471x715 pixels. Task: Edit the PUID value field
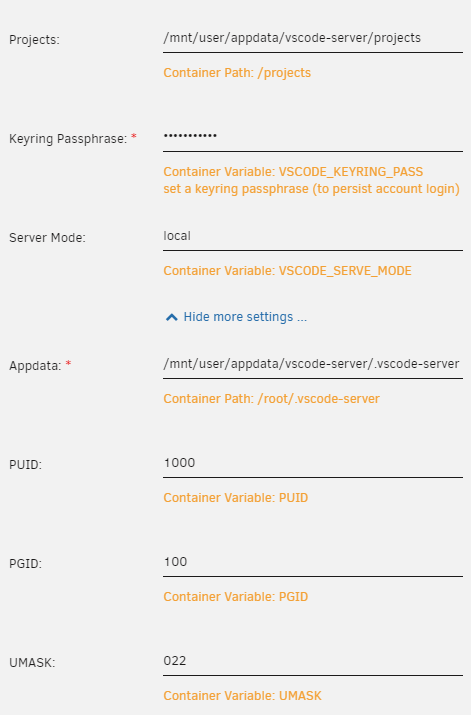(313, 463)
